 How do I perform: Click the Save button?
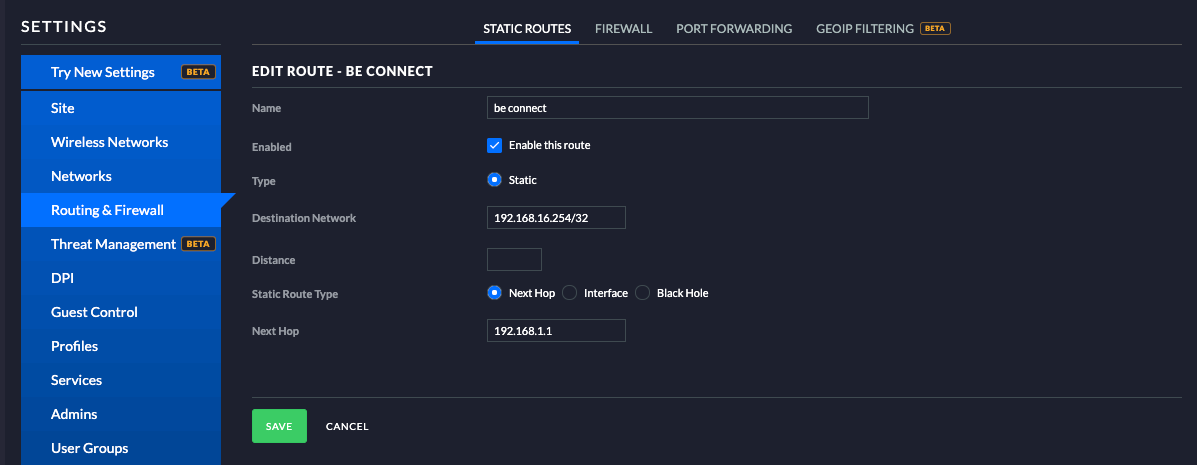point(279,426)
